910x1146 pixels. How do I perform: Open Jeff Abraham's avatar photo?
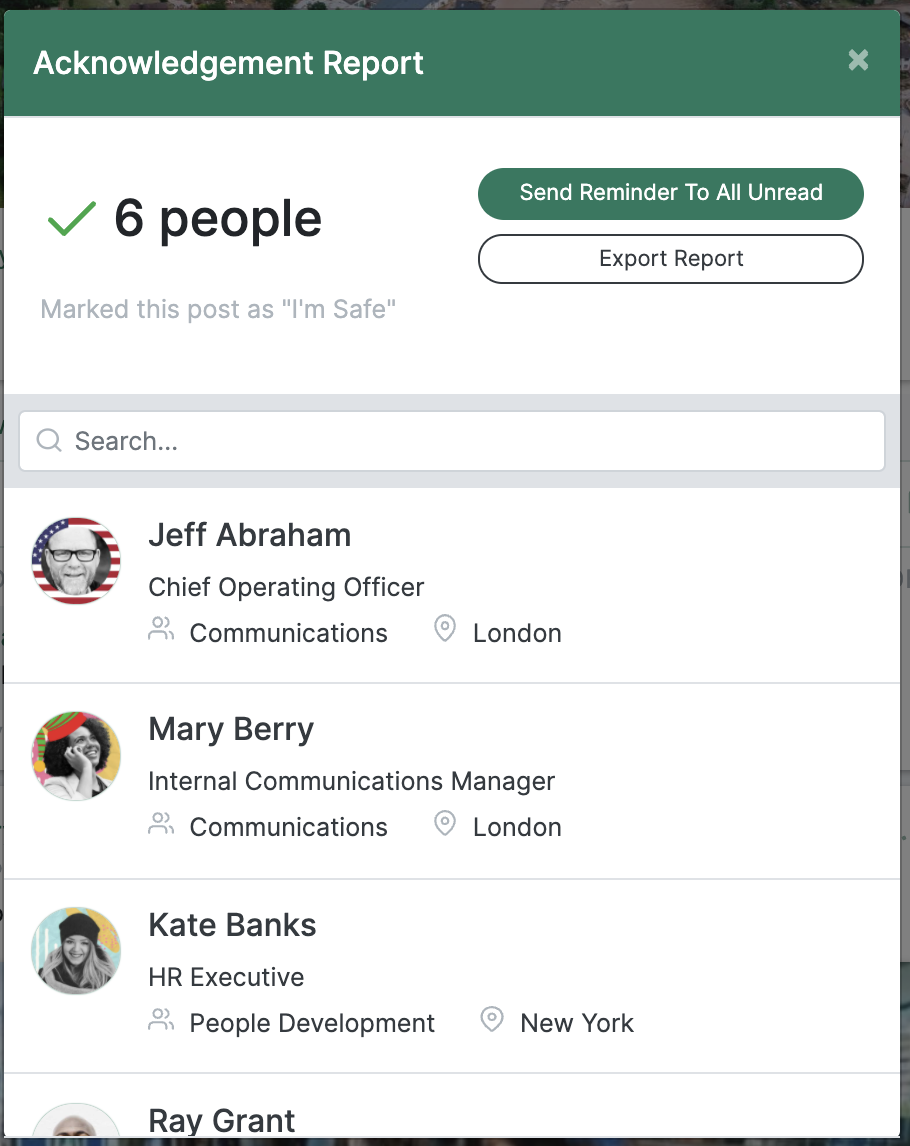(x=76, y=561)
